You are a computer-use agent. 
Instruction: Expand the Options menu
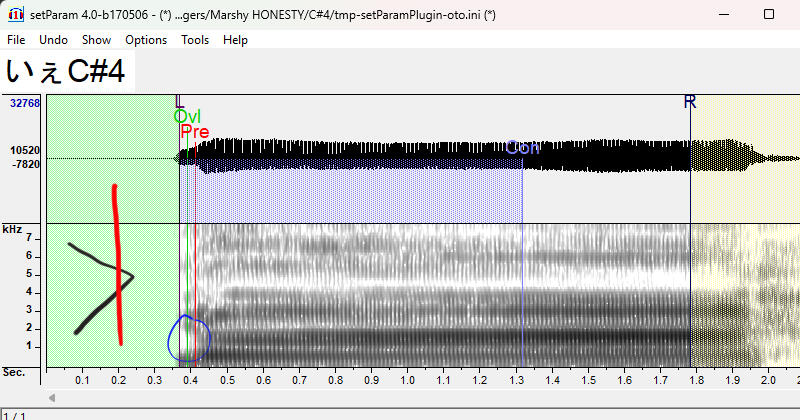[146, 40]
